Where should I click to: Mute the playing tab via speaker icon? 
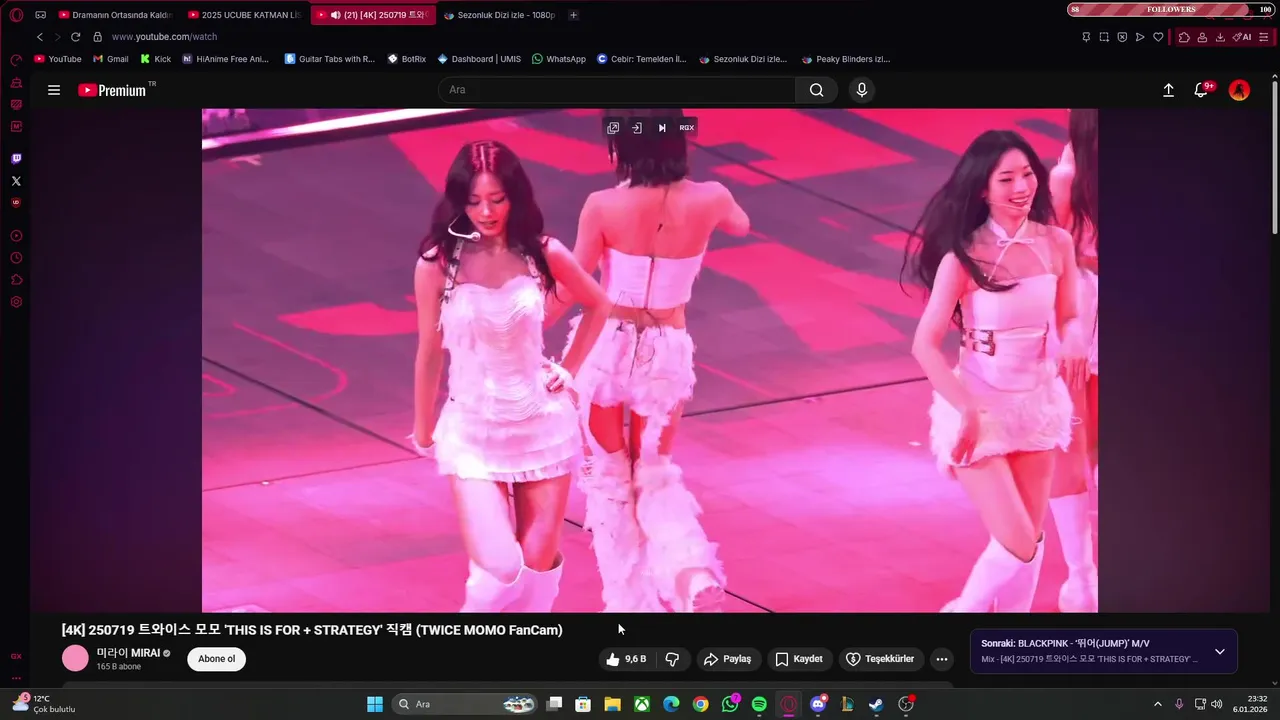[336, 15]
